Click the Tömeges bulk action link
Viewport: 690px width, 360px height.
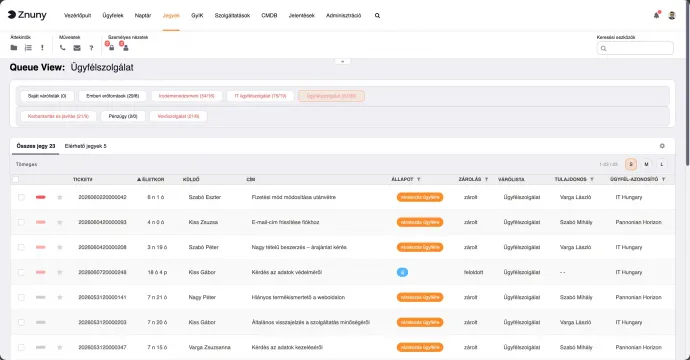pos(26,164)
